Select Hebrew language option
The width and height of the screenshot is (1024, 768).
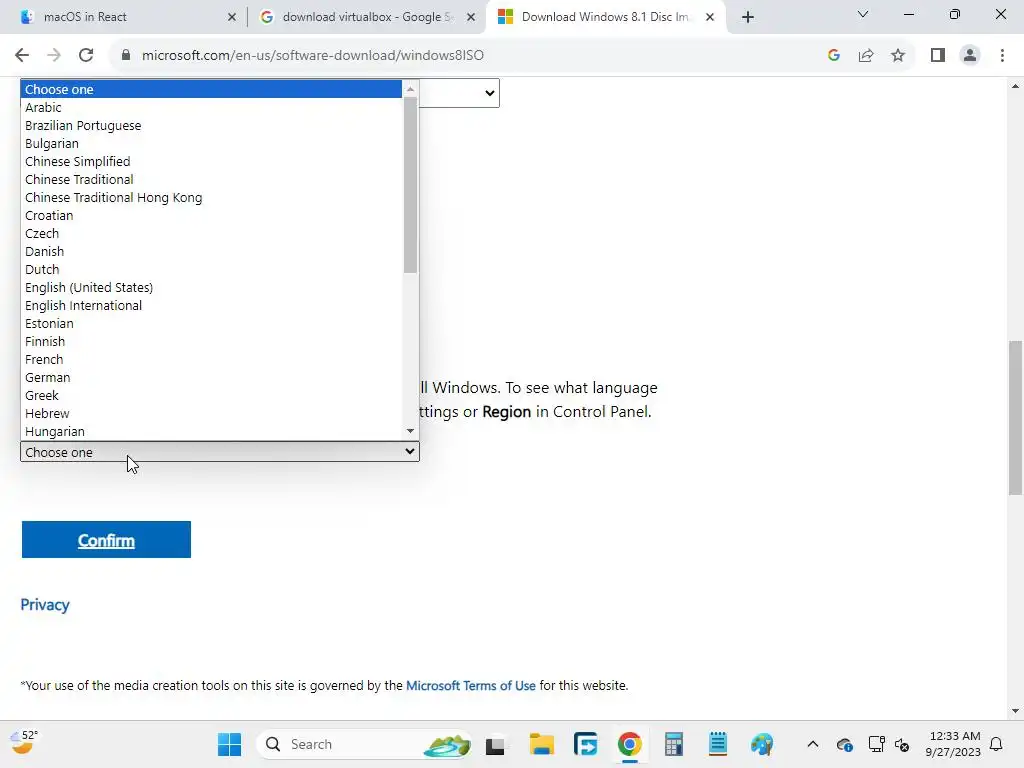click(211, 413)
